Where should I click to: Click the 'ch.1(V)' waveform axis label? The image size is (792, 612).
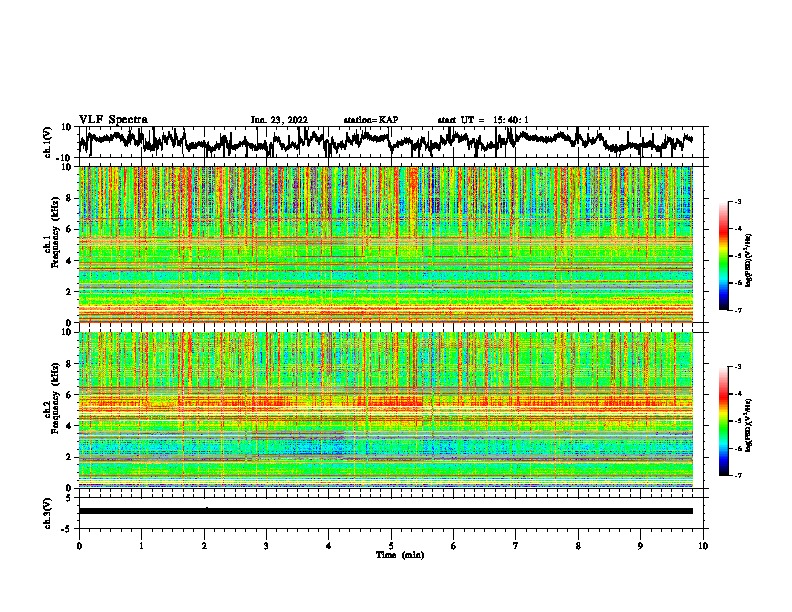[x=47, y=142]
